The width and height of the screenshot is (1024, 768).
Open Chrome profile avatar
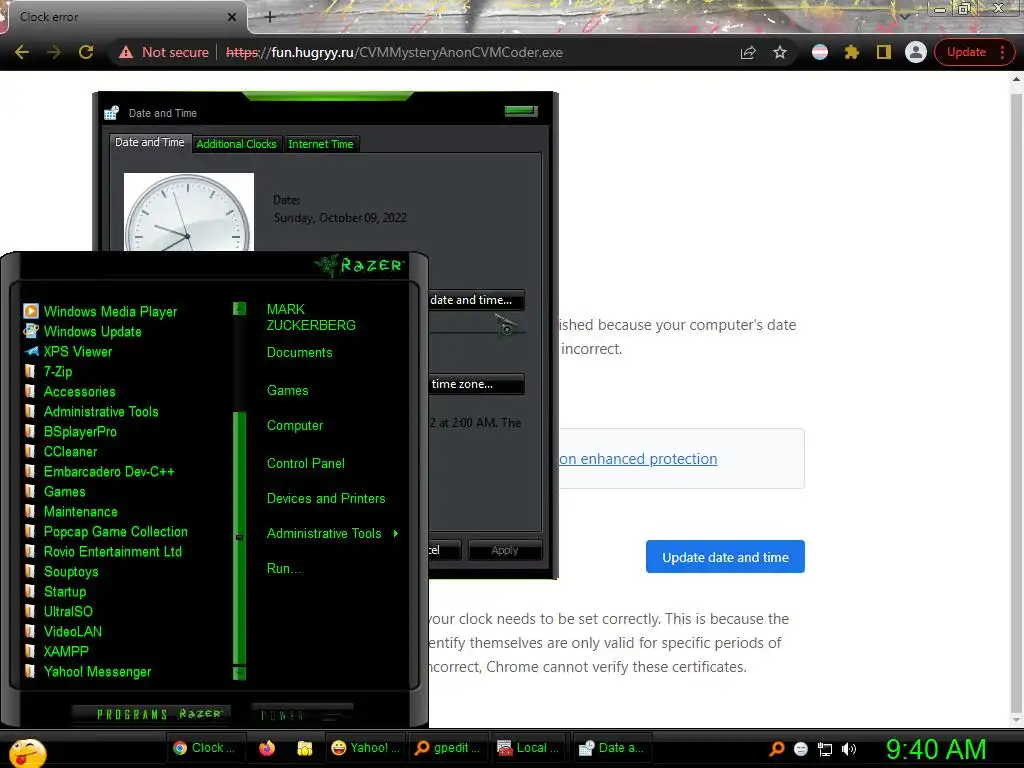pos(916,52)
